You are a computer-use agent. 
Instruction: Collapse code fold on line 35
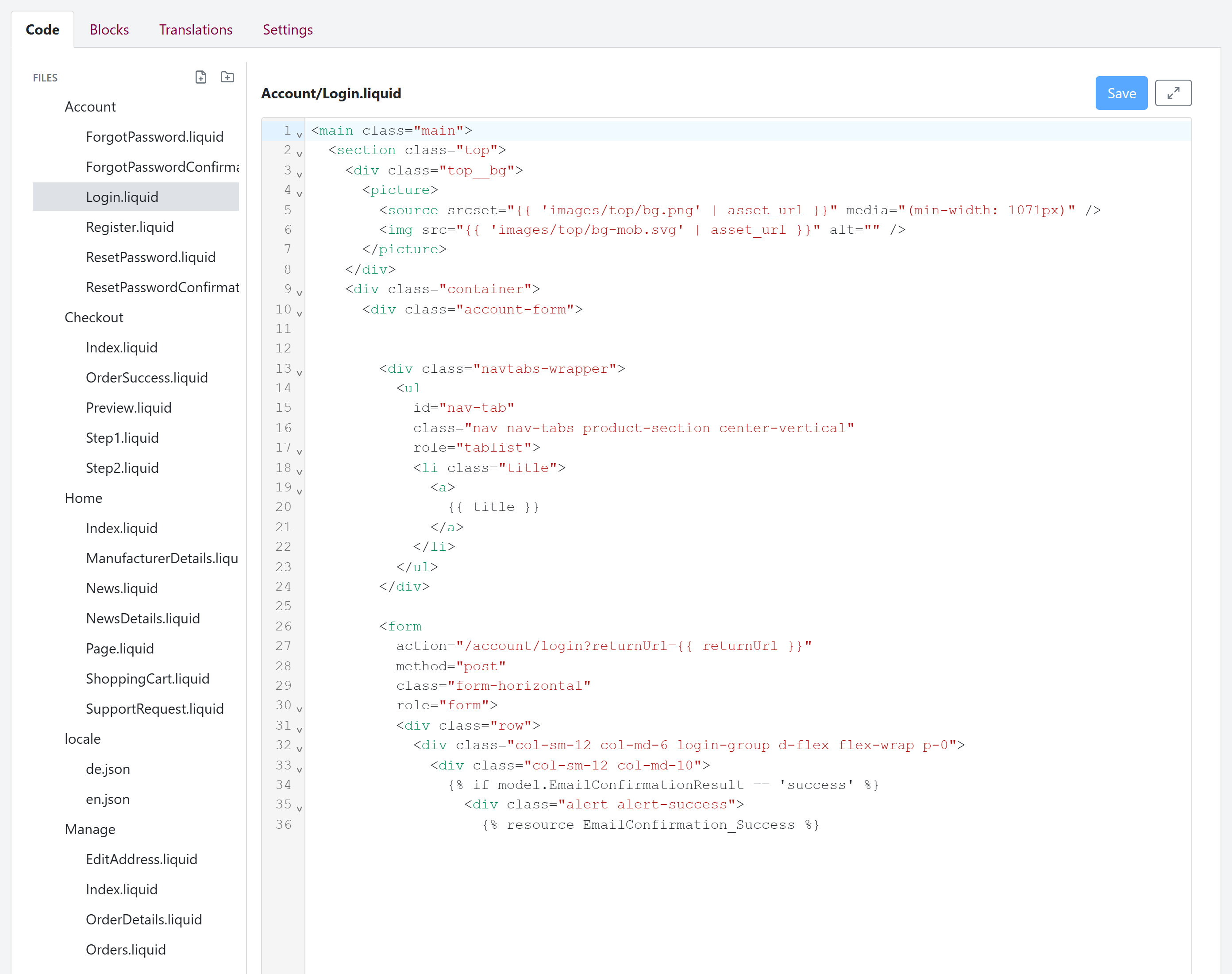tap(299, 809)
